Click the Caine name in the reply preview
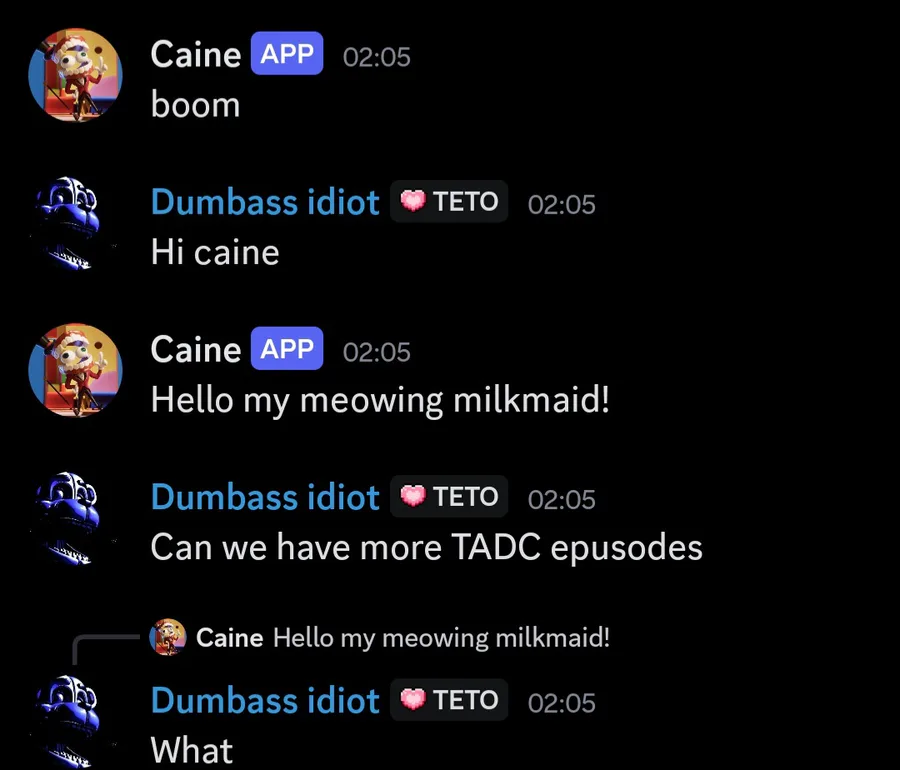 pyautogui.click(x=230, y=638)
